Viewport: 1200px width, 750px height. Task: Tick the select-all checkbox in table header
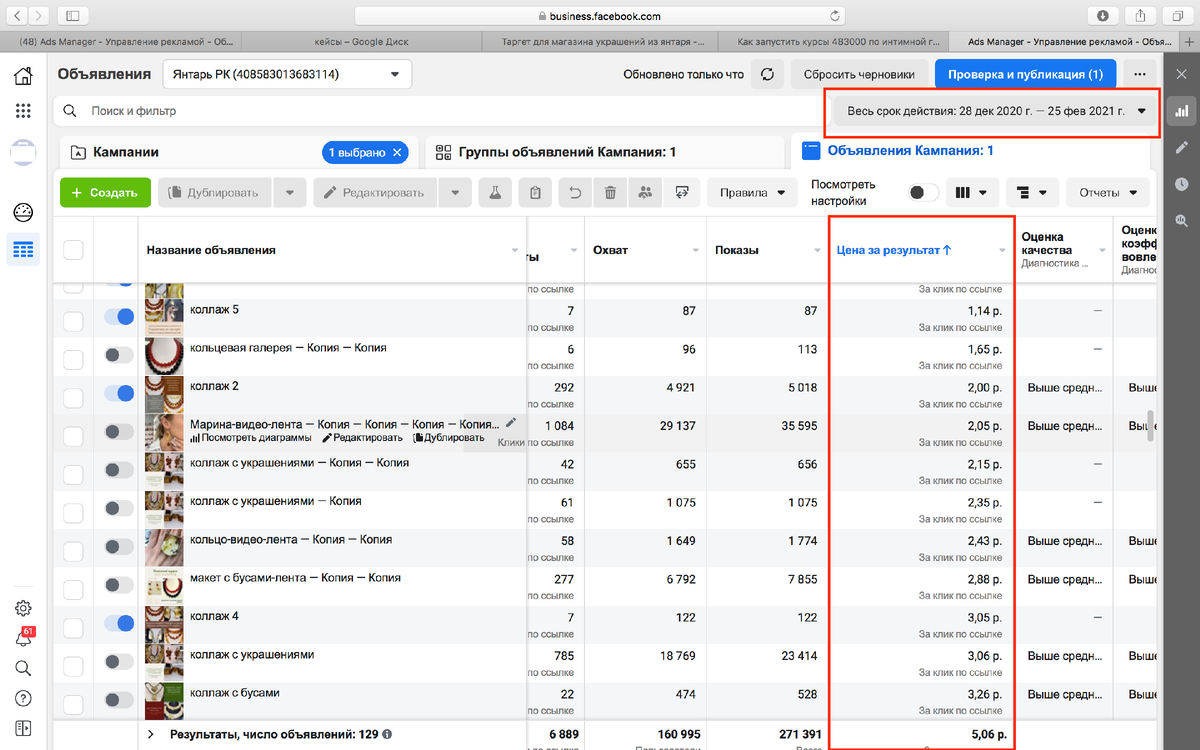click(73, 250)
